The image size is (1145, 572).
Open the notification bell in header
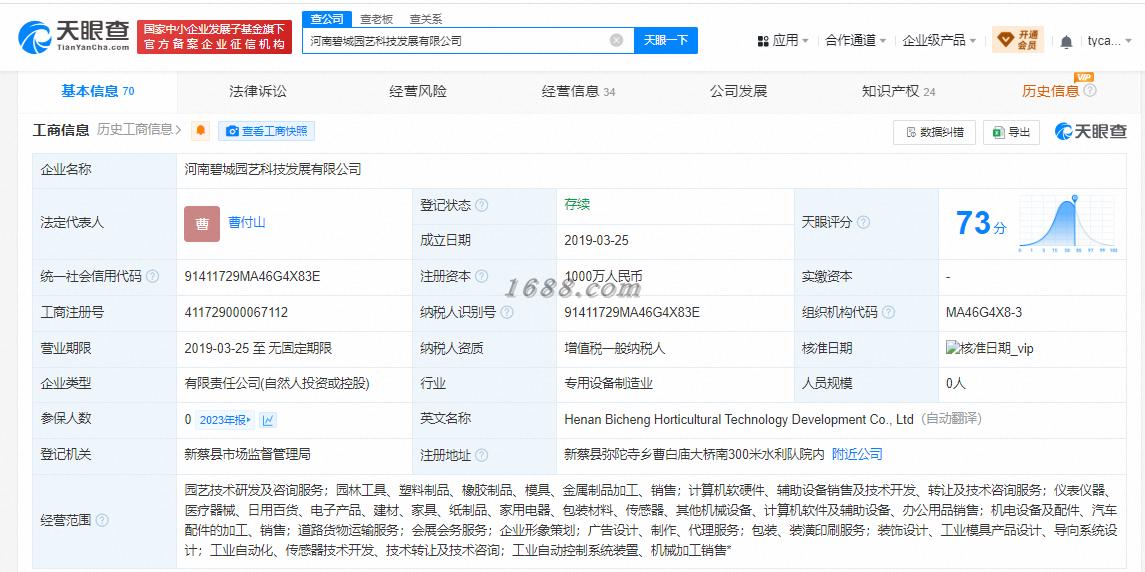pos(1066,42)
